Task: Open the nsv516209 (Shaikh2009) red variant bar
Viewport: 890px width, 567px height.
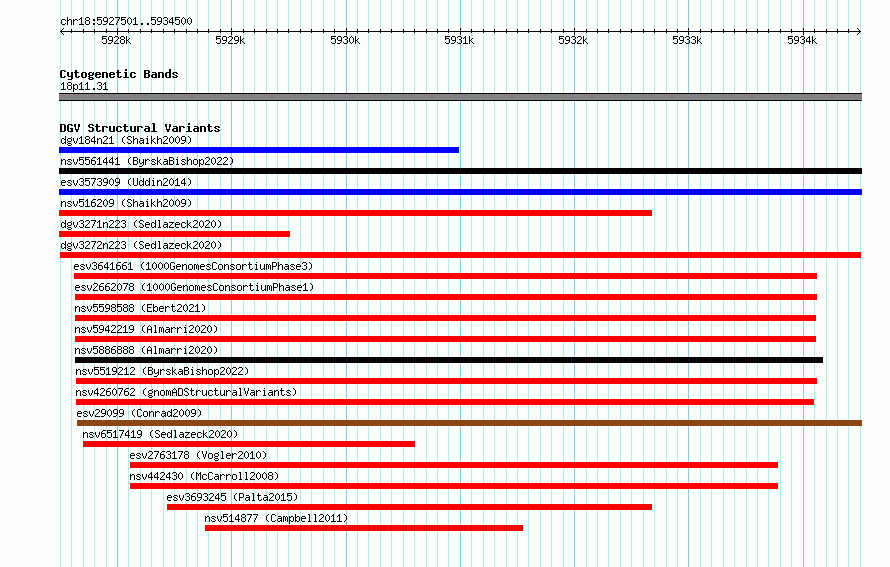Action: (x=355, y=213)
